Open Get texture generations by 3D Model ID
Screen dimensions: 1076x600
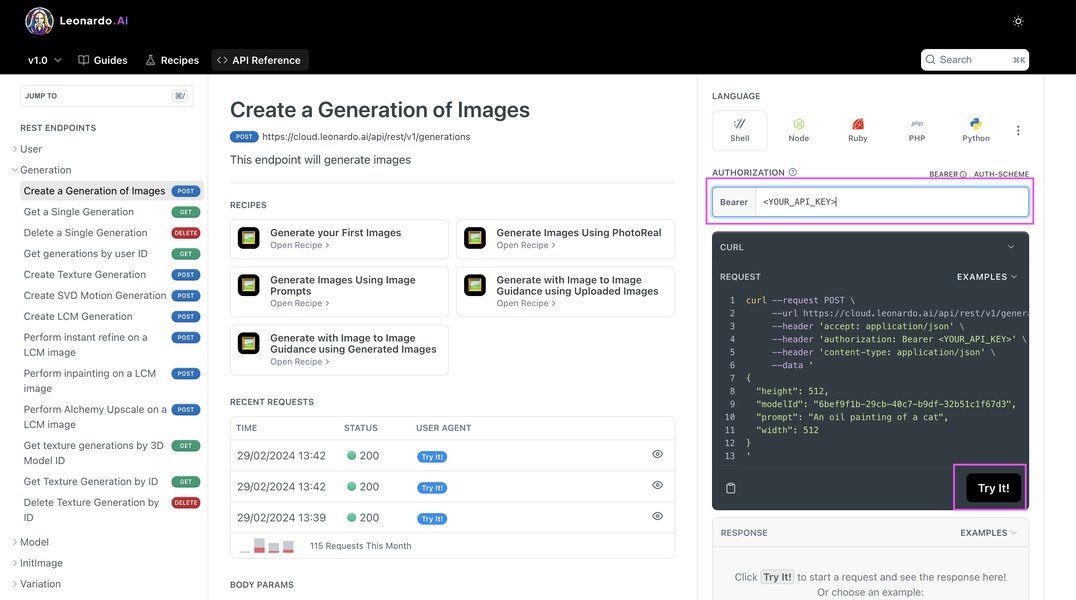click(x=112, y=453)
